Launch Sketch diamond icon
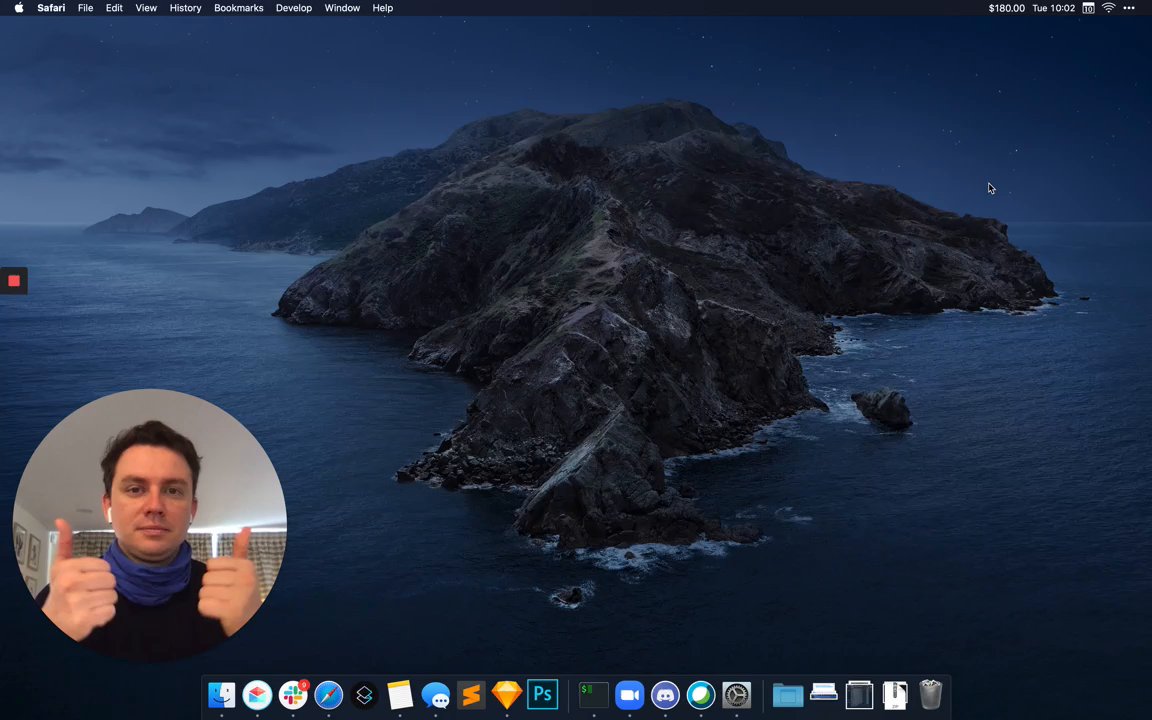Image resolution: width=1152 pixels, height=720 pixels. pyautogui.click(x=507, y=694)
